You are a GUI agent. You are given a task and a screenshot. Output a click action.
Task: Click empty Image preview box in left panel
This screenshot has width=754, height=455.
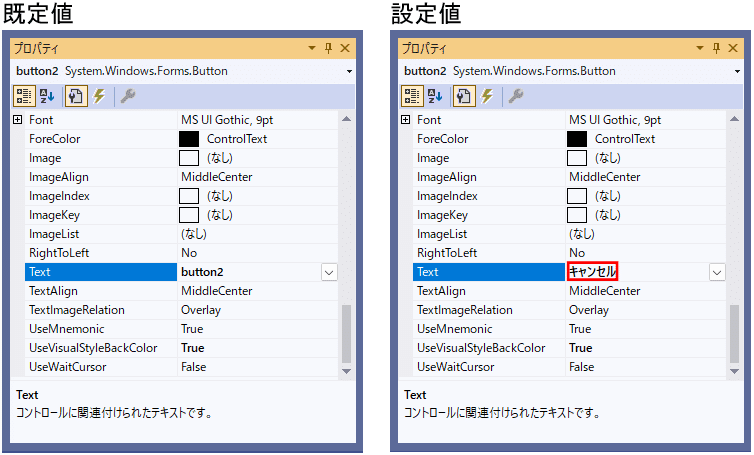tap(189, 158)
